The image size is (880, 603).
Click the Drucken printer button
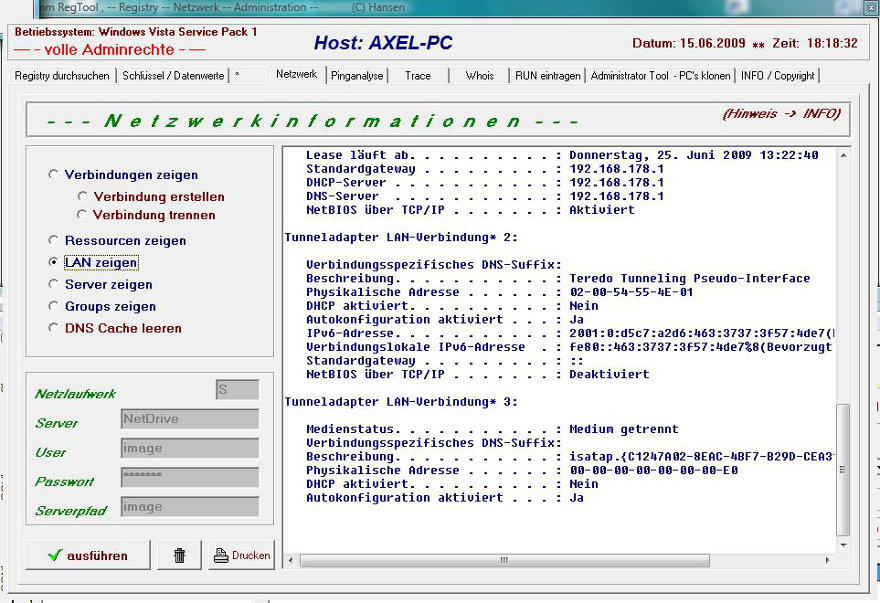click(241, 555)
